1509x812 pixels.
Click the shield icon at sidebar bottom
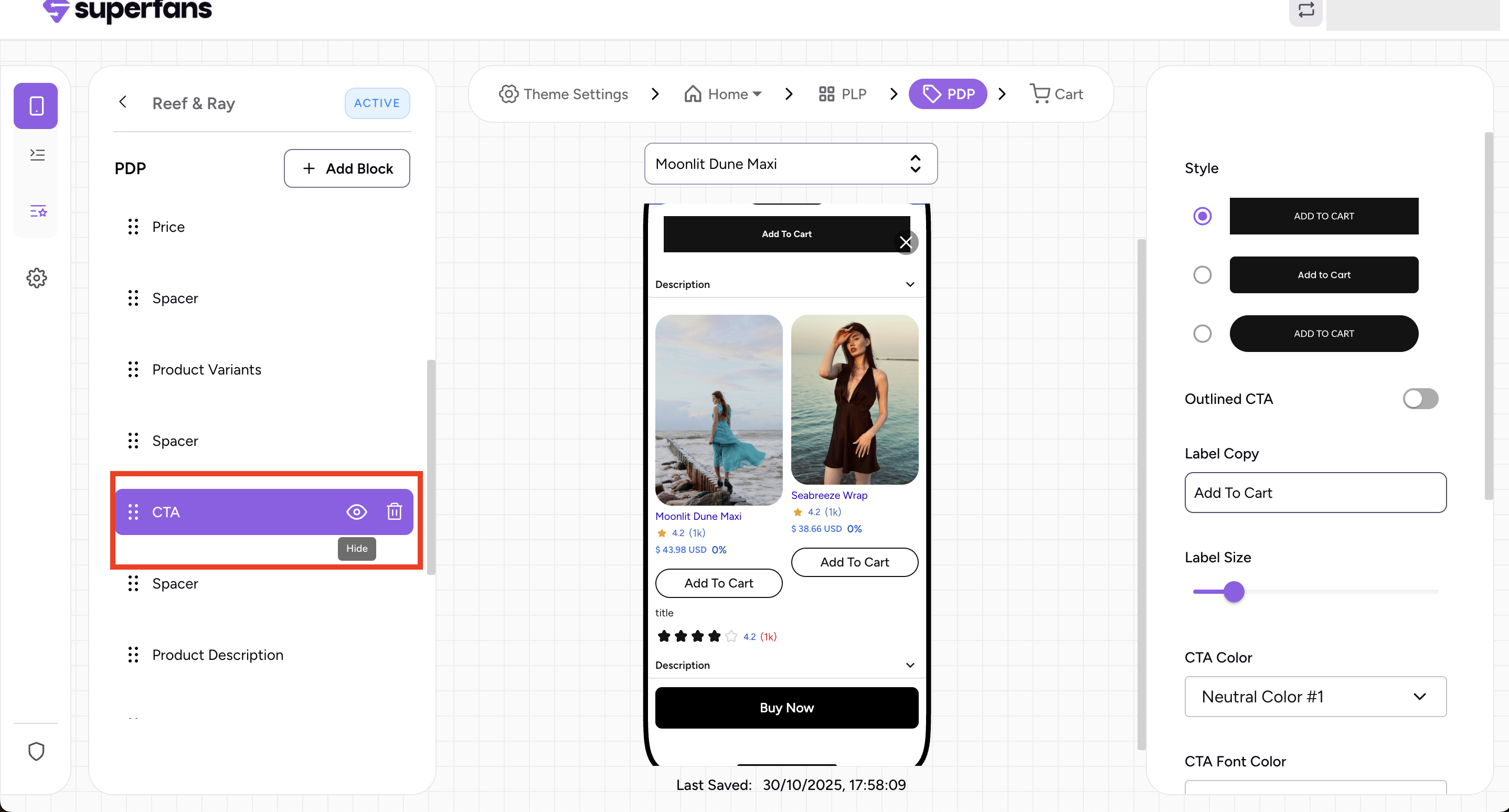[36, 751]
